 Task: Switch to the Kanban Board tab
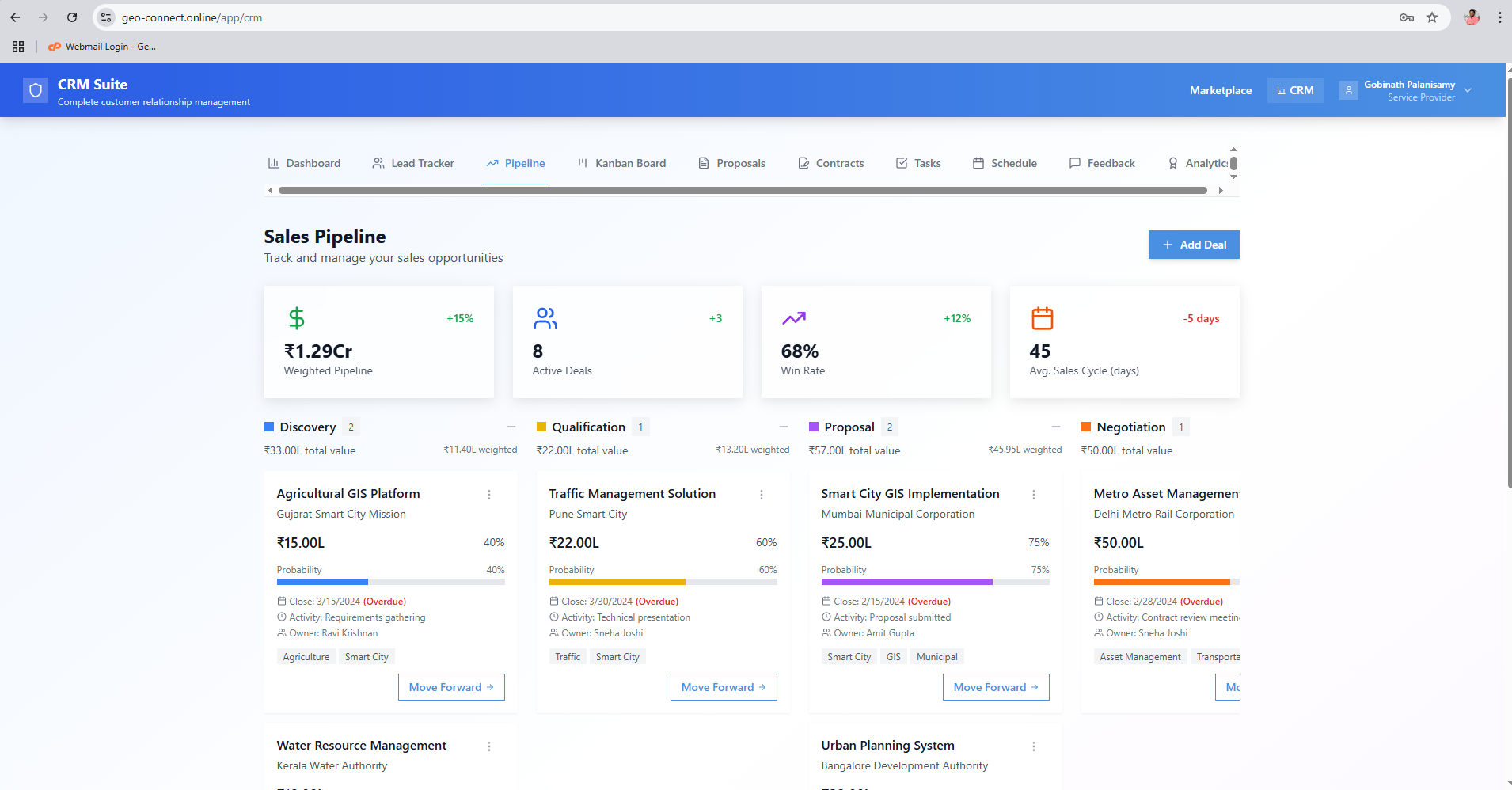(621, 163)
